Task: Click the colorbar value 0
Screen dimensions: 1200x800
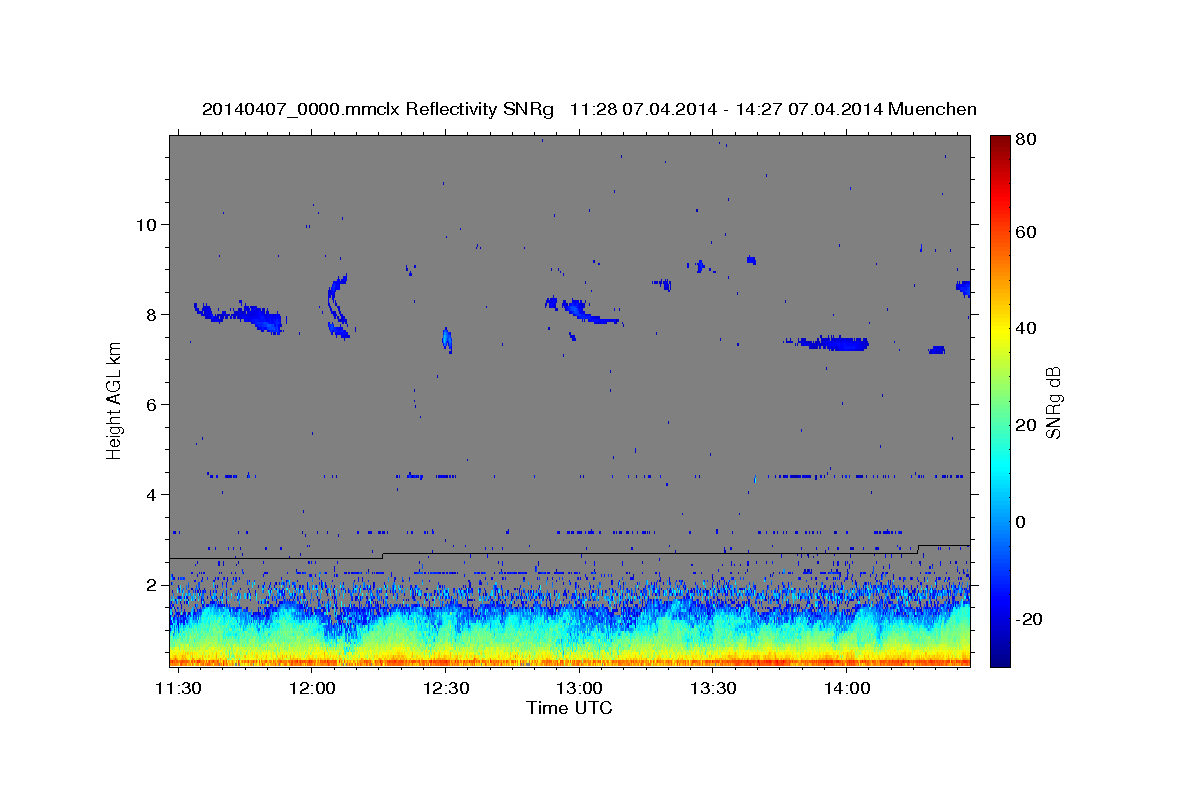Action: (1023, 522)
